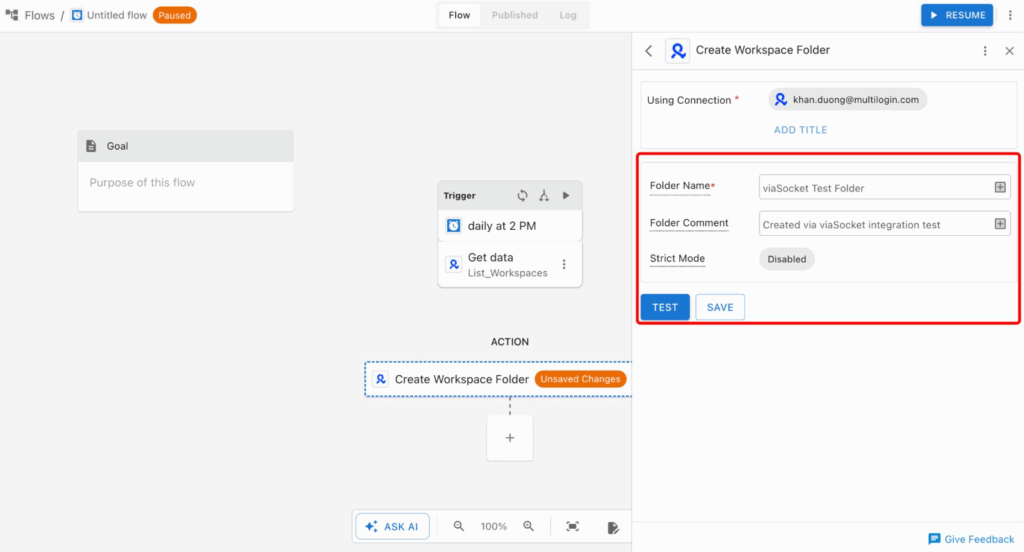
Task: Open Get data step three-dot menu
Action: [564, 265]
